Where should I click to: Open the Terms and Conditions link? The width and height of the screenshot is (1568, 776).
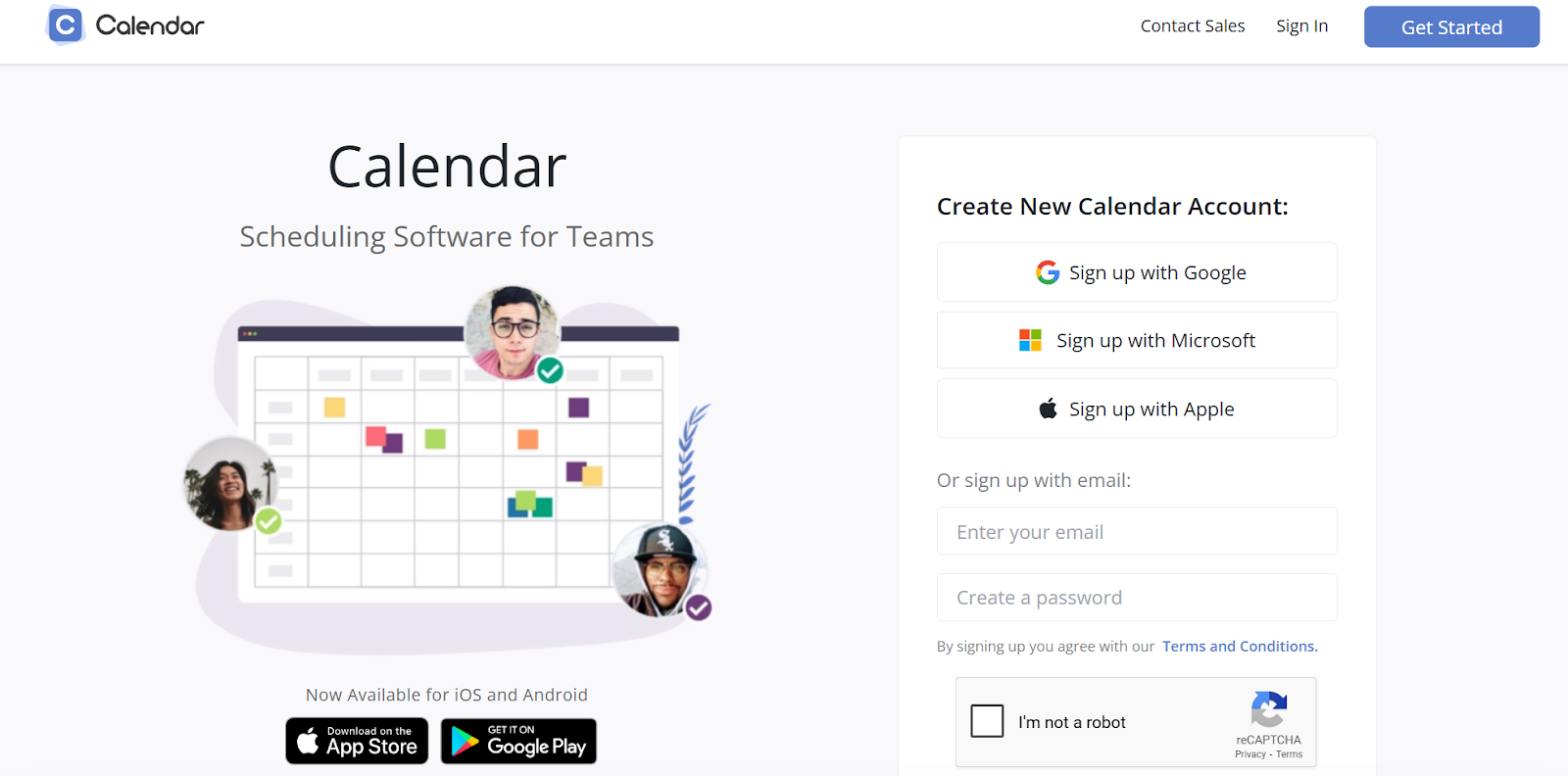point(1238,646)
